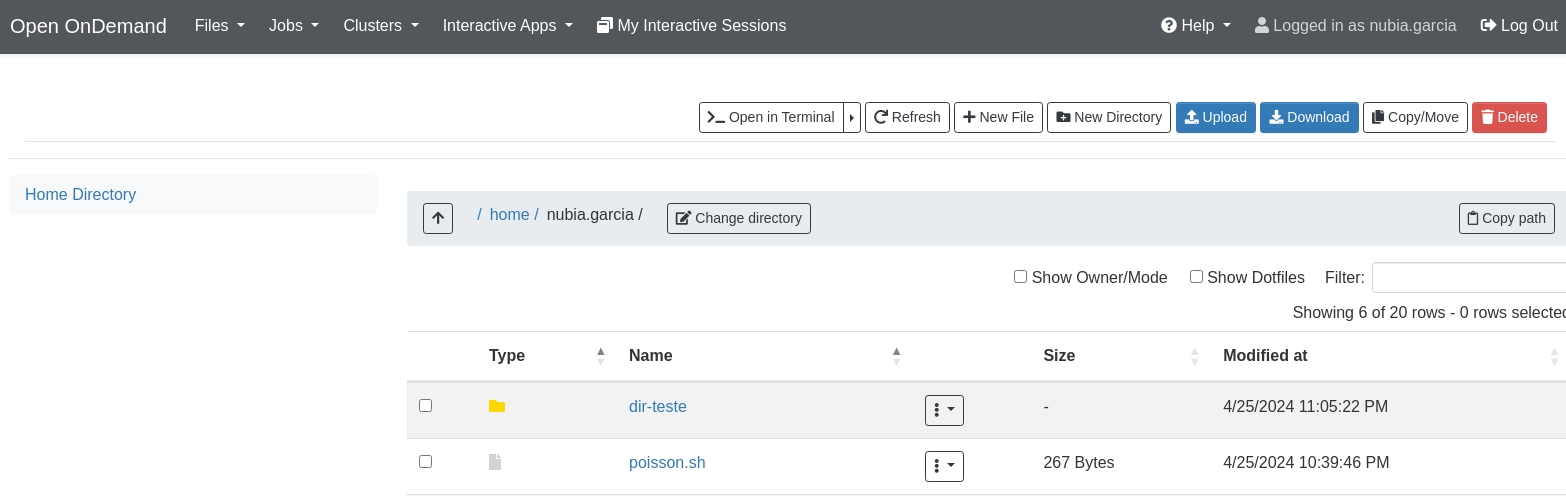Select the dir-teste row checkbox
The image size is (1566, 496).
426,406
